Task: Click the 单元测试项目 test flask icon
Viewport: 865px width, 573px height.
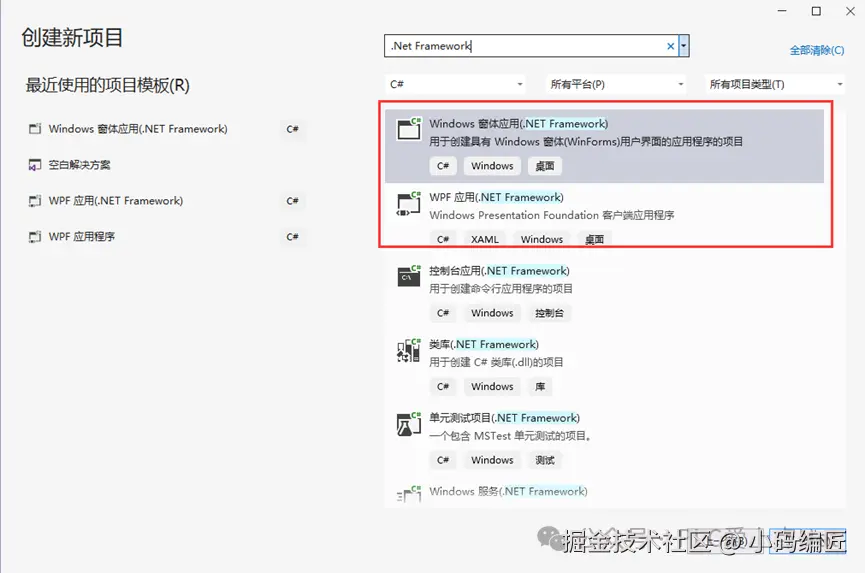Action: click(x=409, y=424)
